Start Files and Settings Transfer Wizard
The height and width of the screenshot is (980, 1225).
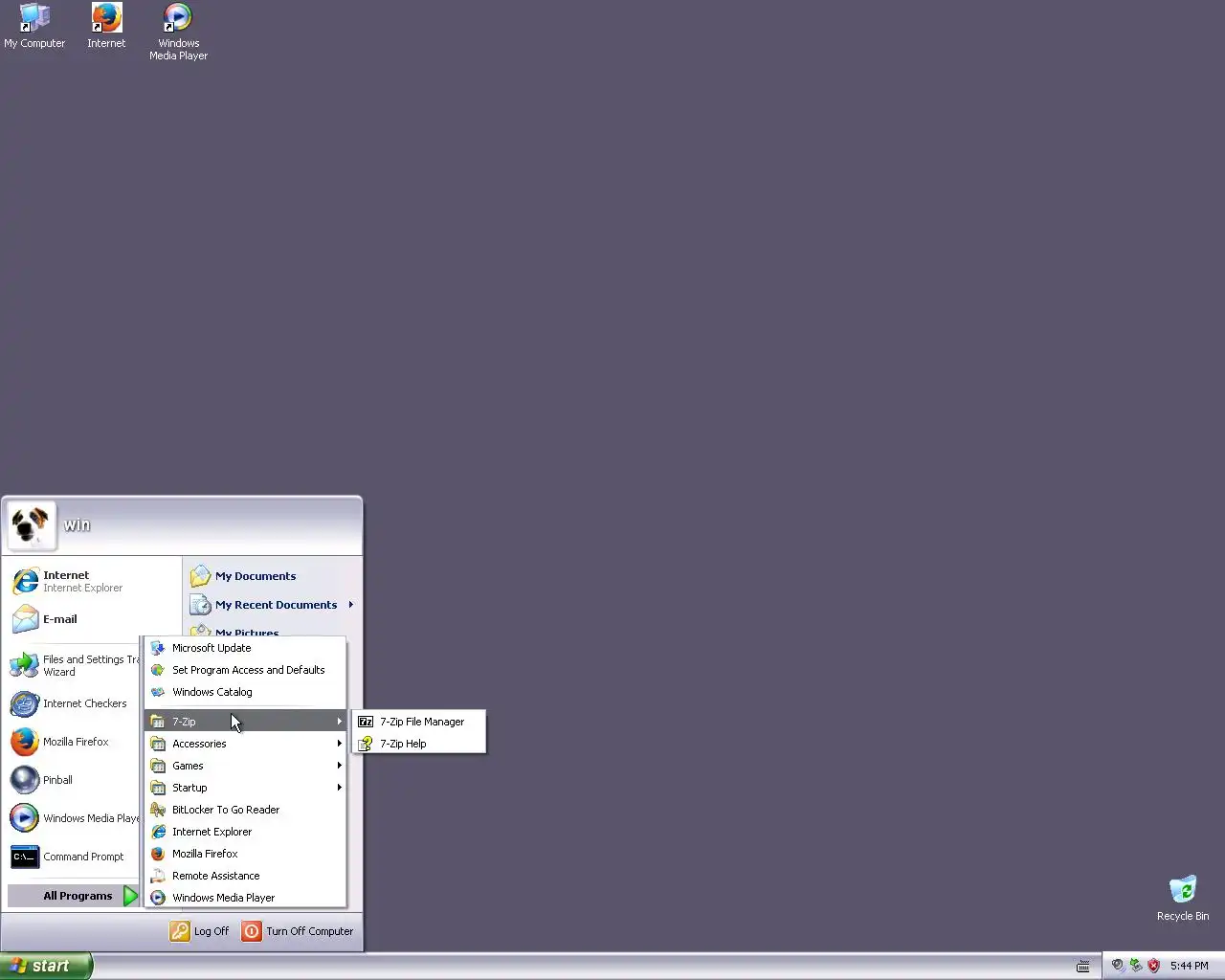tap(74, 665)
